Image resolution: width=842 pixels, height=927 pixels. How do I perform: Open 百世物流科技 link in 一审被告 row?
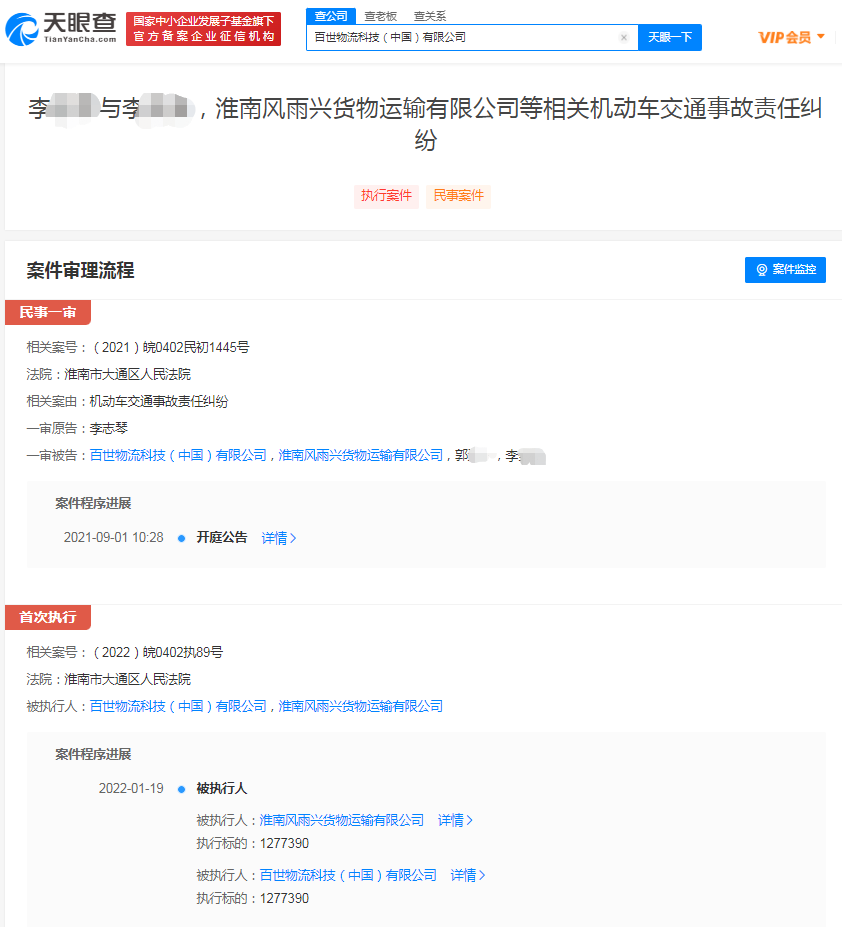click(x=178, y=455)
